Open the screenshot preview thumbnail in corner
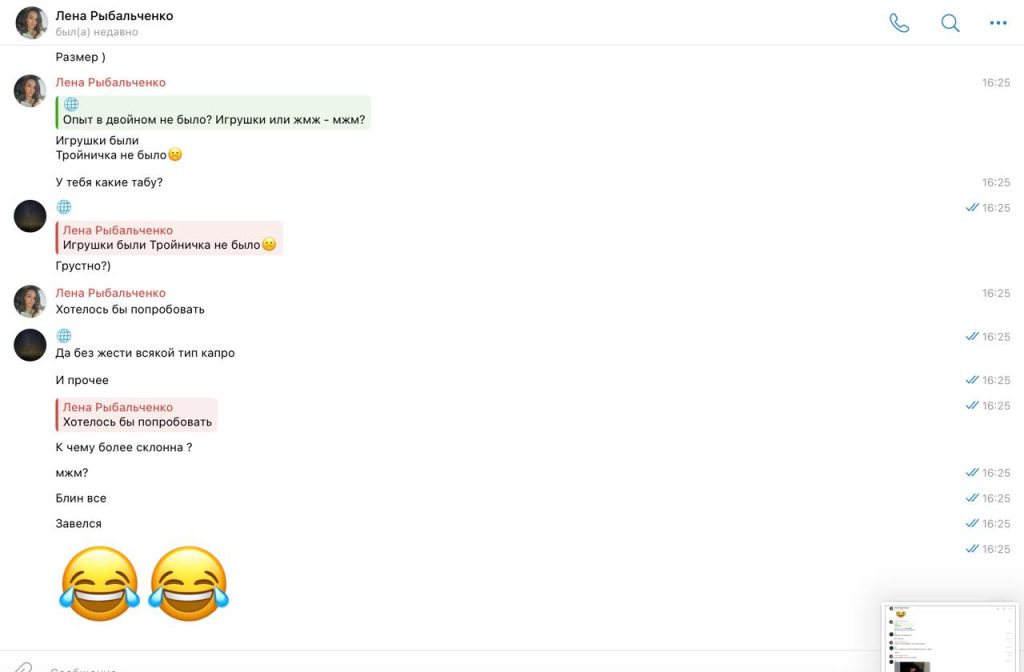This screenshot has width=1024, height=672. (950, 637)
